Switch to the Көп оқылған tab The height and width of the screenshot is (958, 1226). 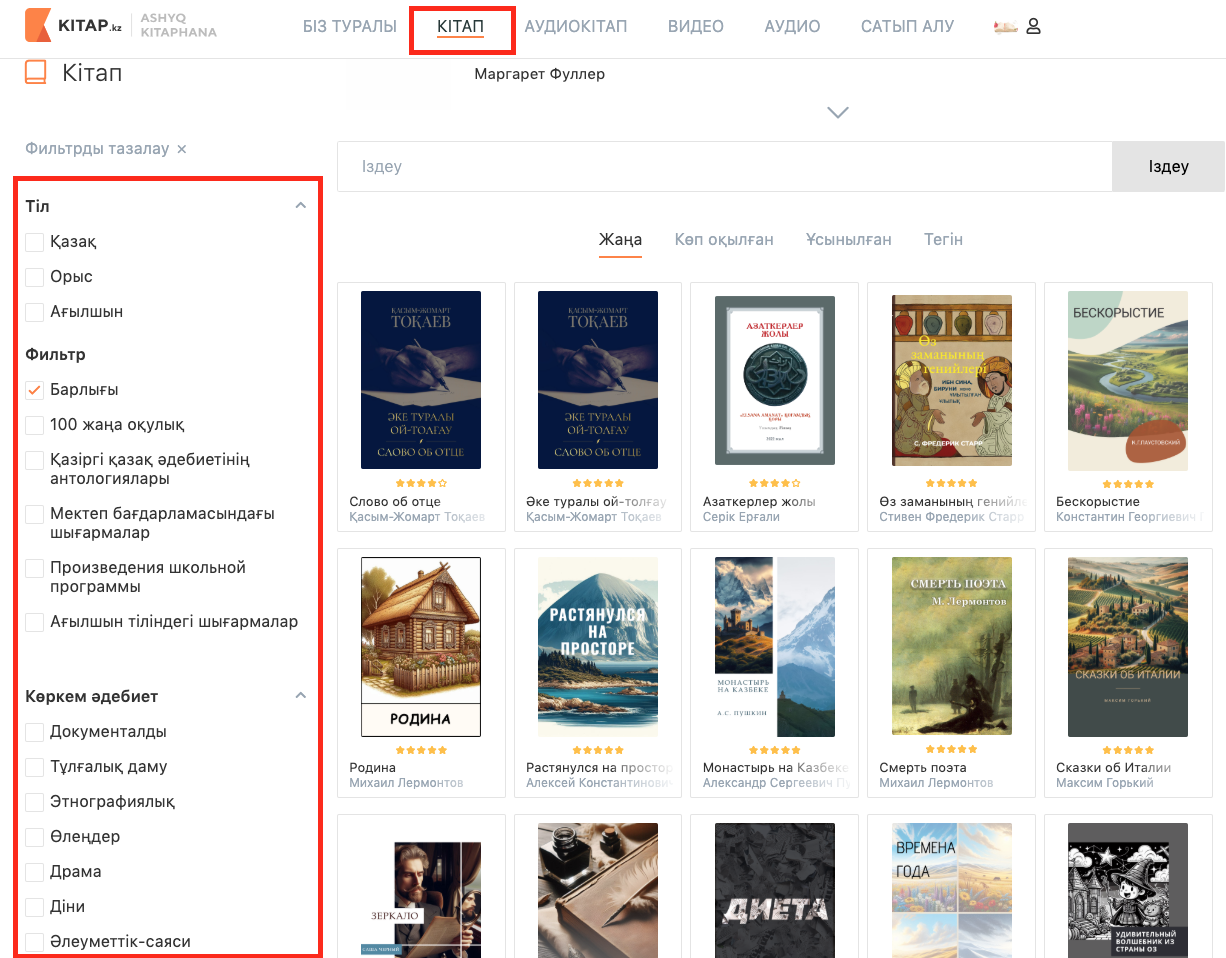724,240
